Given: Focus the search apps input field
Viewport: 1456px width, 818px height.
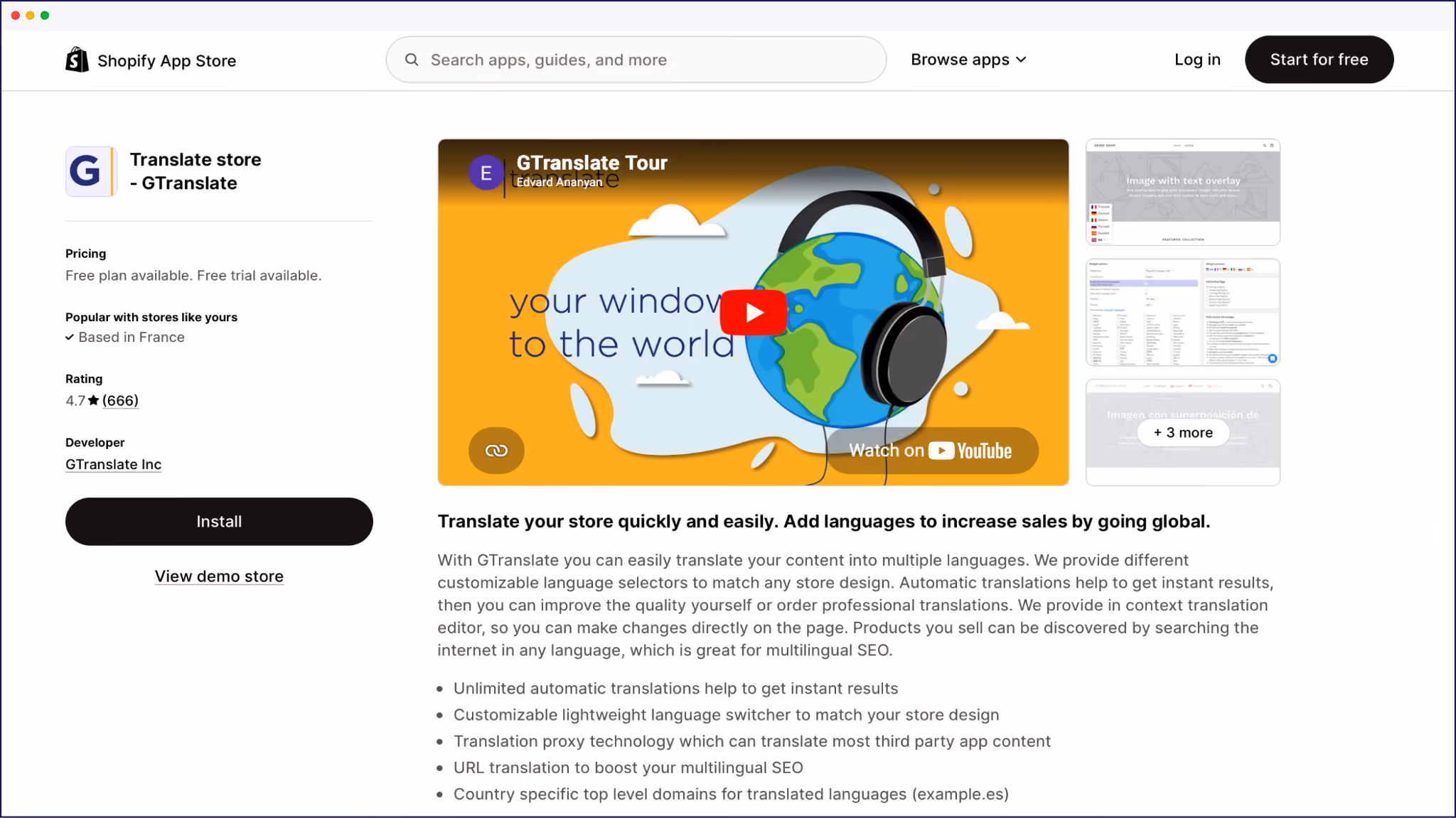Looking at the screenshot, I should pos(636,60).
